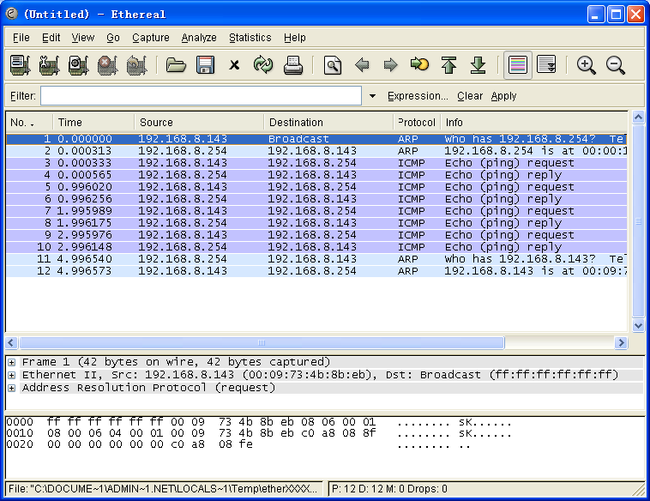This screenshot has width=650, height=501.
Task: Start a new live capture icon
Action: (x=78, y=65)
